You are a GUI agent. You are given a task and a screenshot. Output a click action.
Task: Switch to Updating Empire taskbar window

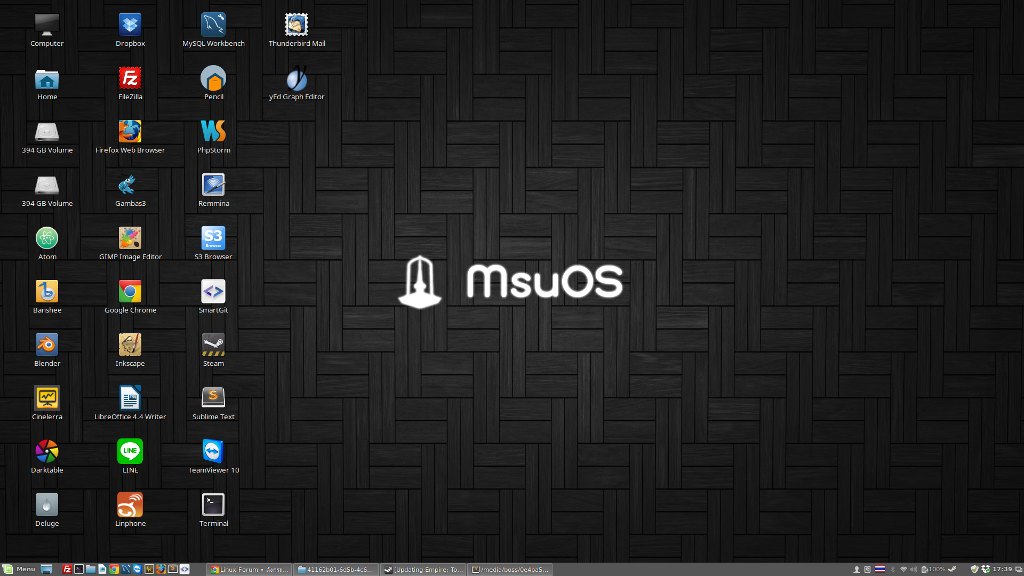coord(423,569)
